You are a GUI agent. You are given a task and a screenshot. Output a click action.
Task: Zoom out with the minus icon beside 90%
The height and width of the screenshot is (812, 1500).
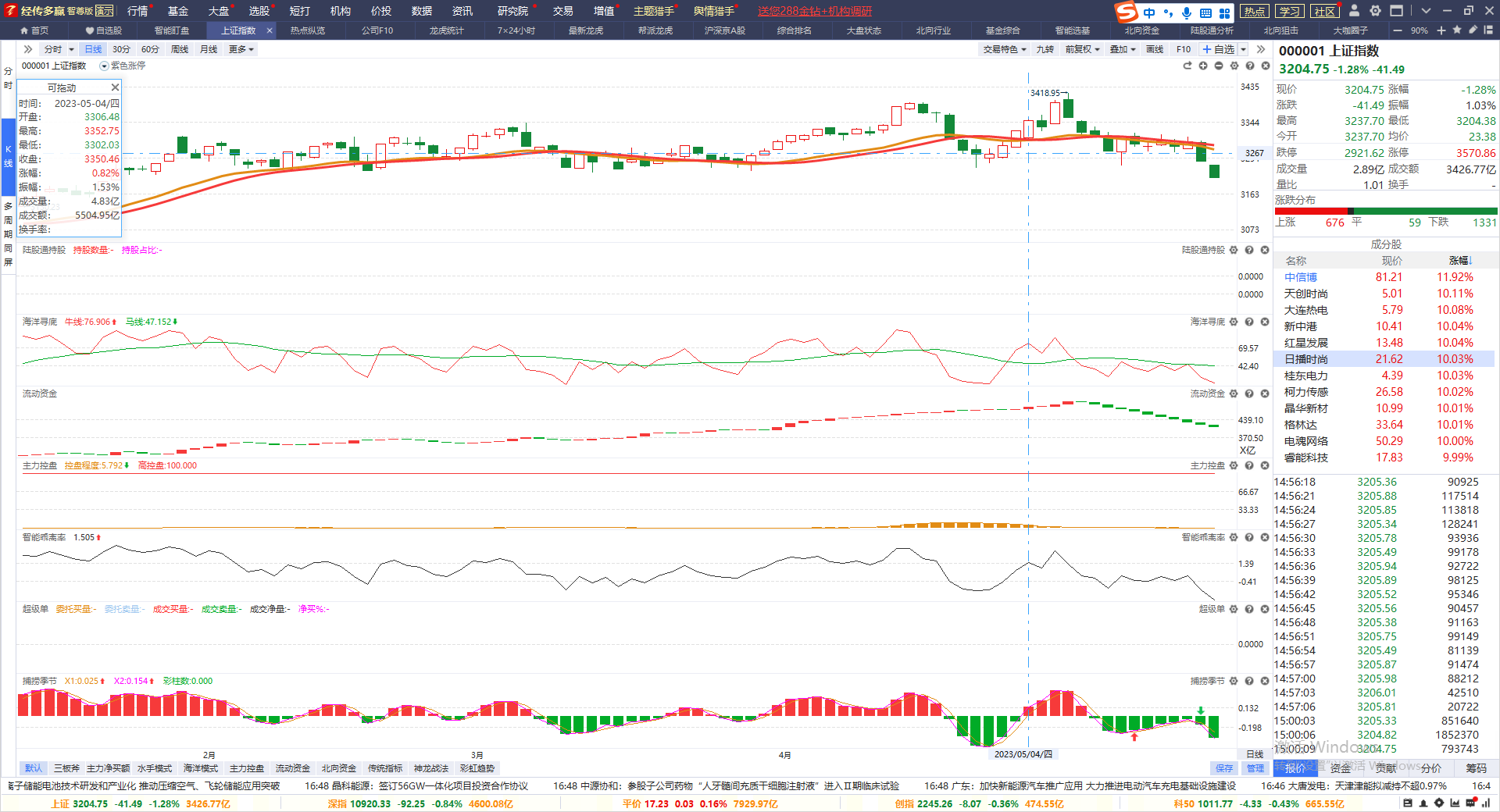(x=1397, y=30)
